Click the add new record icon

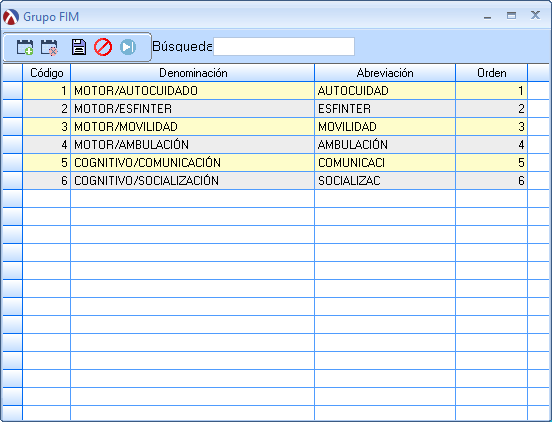pos(25,47)
